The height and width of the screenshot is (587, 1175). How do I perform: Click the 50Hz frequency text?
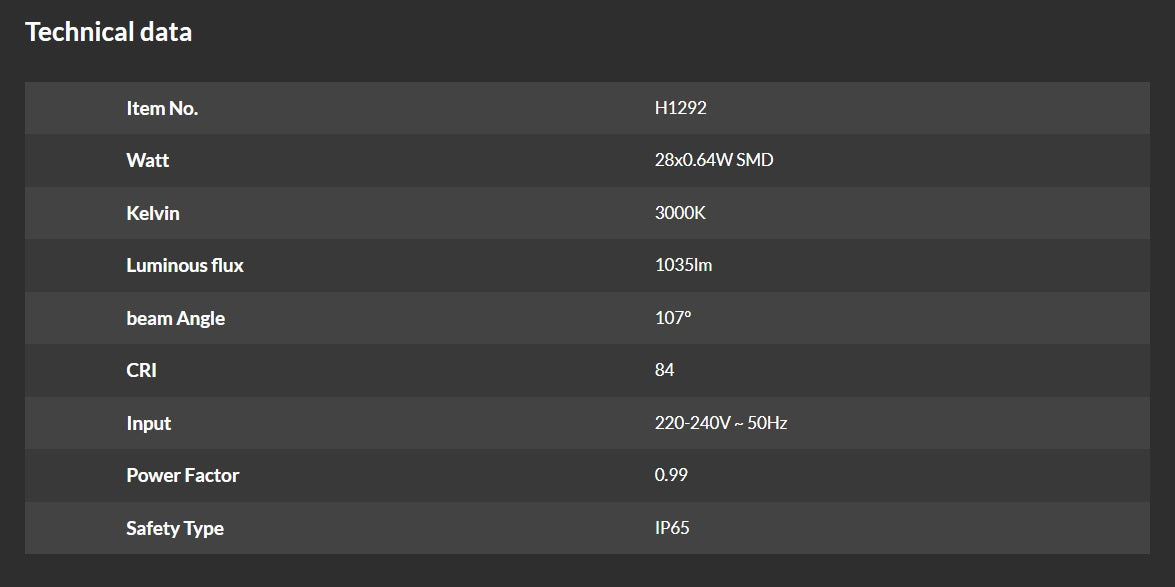point(767,423)
